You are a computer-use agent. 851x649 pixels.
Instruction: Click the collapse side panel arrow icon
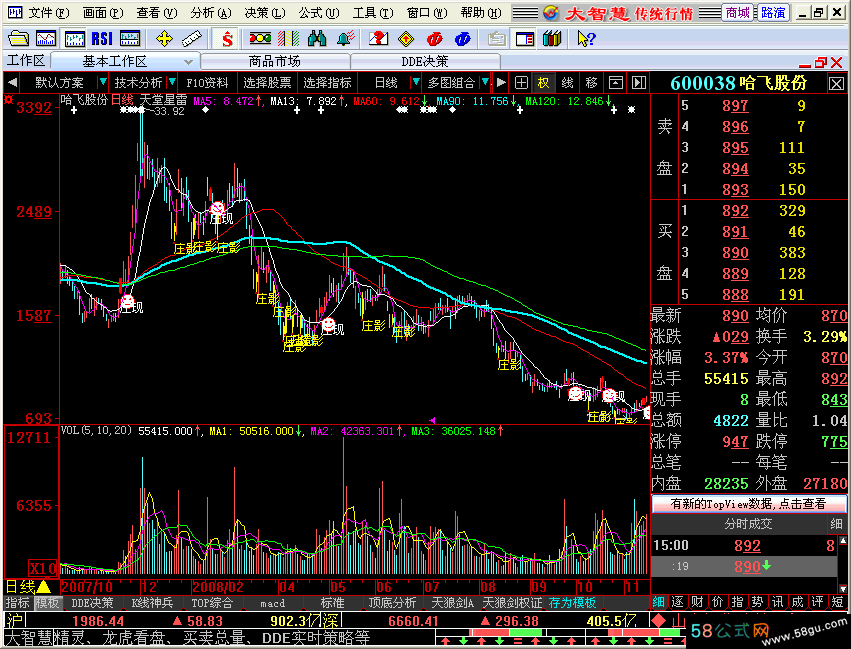click(639, 83)
